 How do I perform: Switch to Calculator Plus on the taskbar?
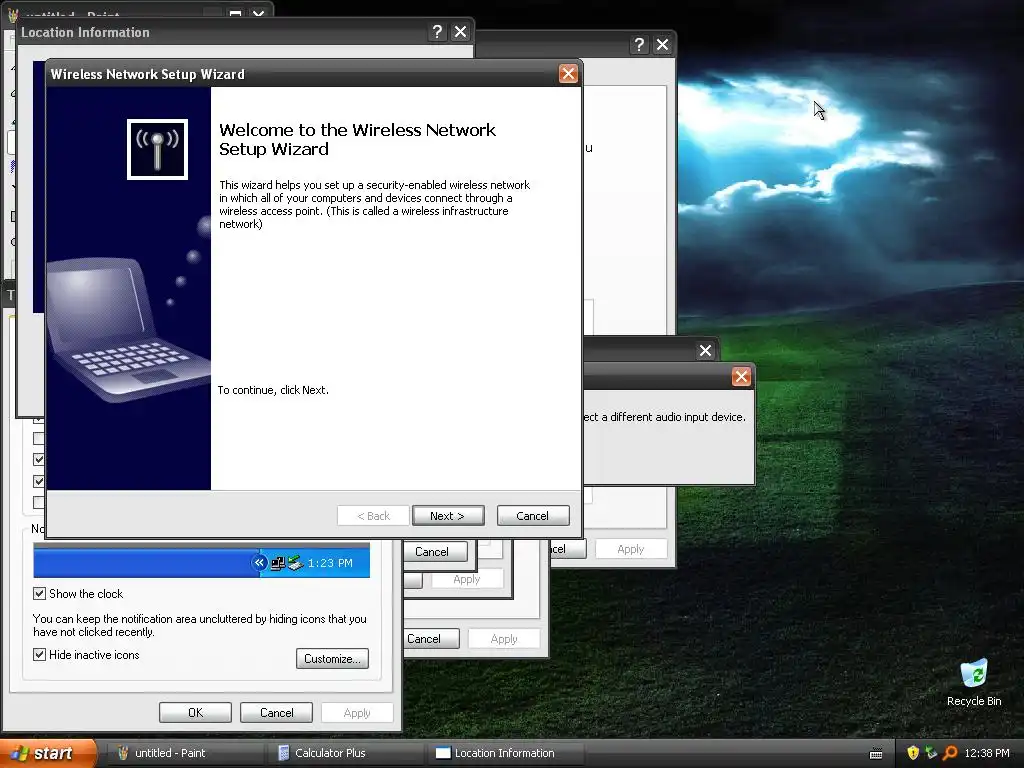pyautogui.click(x=347, y=753)
